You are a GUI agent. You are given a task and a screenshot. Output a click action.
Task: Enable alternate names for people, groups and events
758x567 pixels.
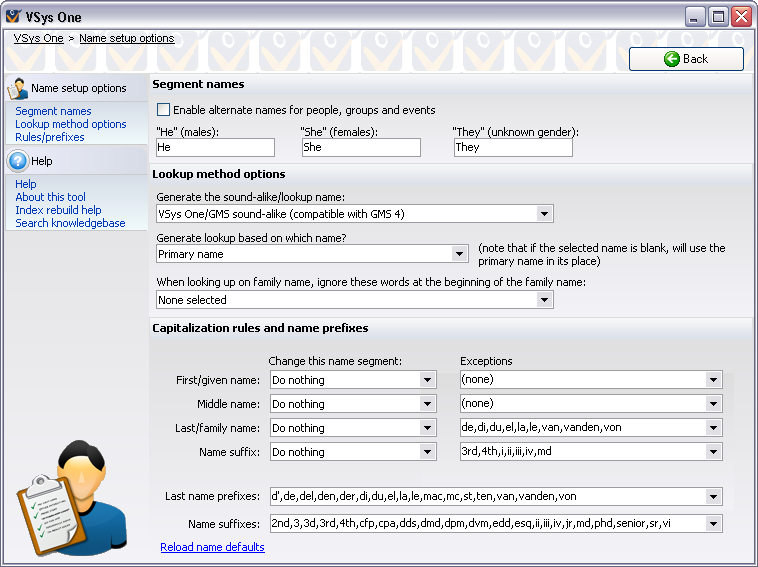click(163, 110)
